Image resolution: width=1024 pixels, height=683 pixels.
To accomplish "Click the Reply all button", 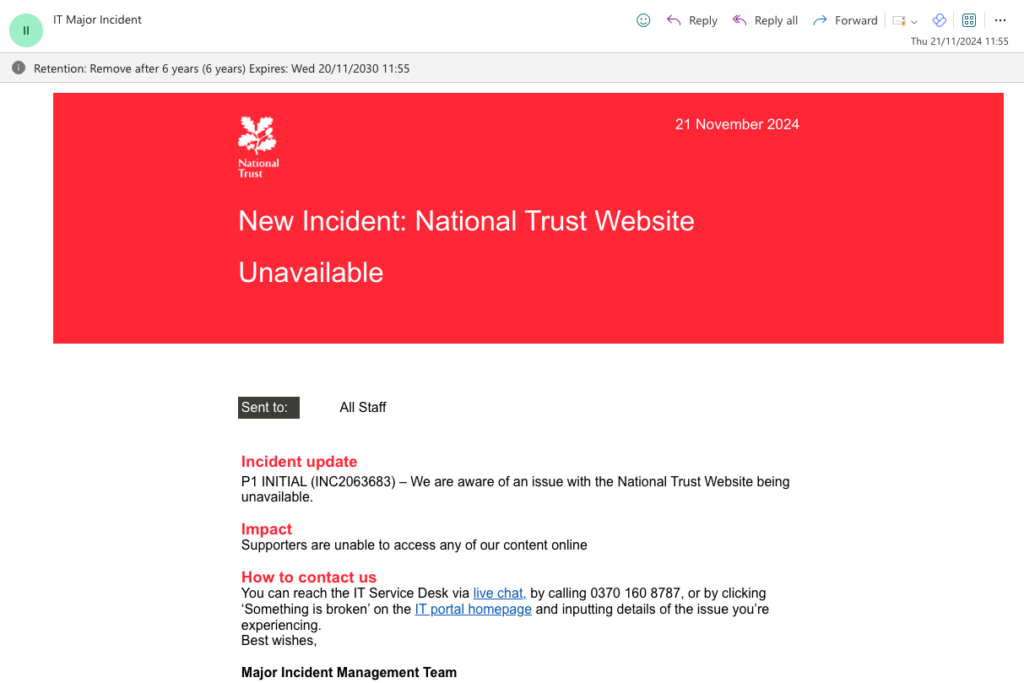I will tap(765, 20).
